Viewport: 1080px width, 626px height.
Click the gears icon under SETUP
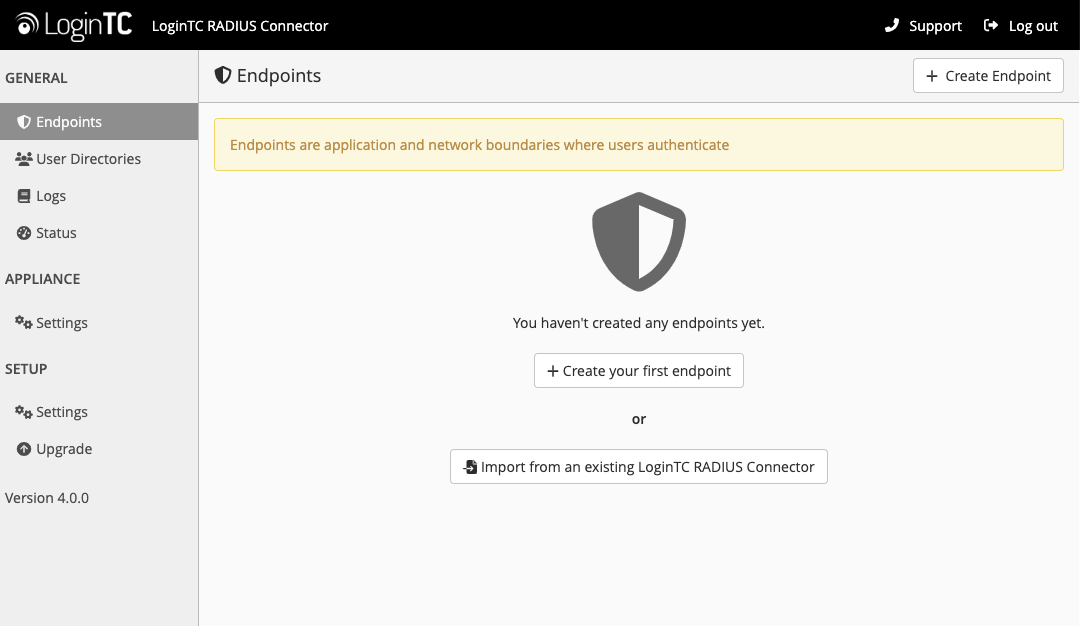(23, 412)
